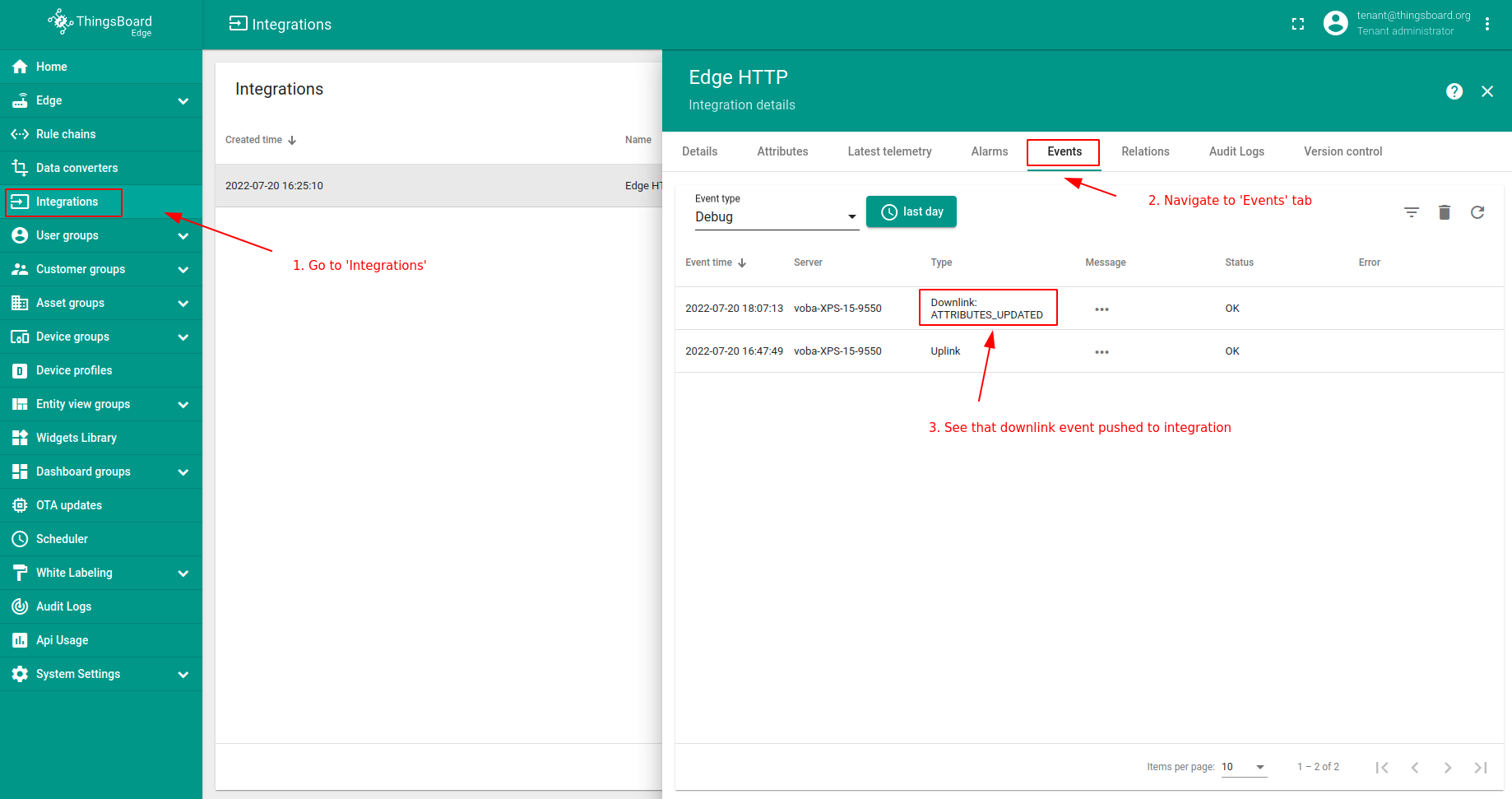View message of Downlink ATTRIBUTES_UPDATED event

coord(1102,309)
